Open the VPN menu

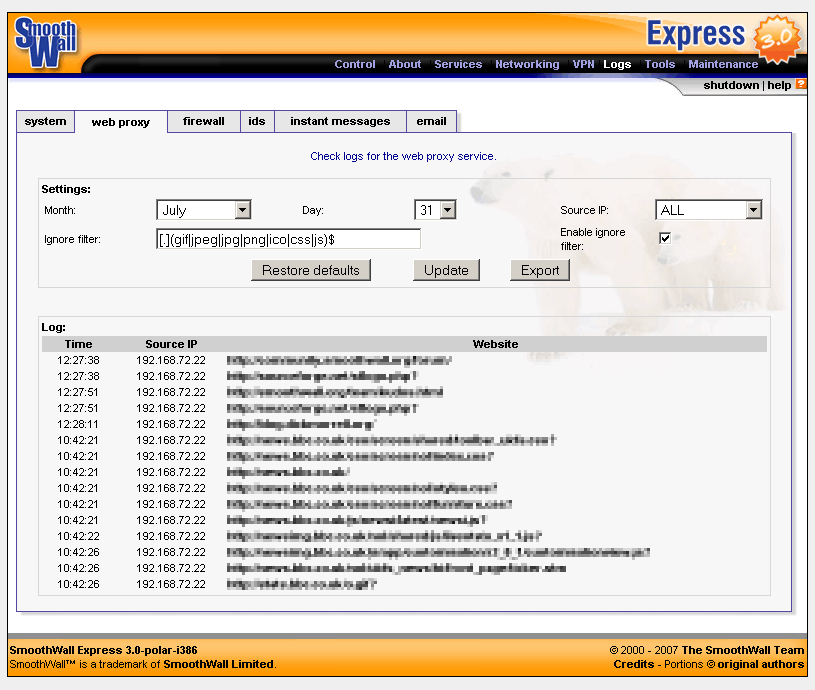pos(583,64)
